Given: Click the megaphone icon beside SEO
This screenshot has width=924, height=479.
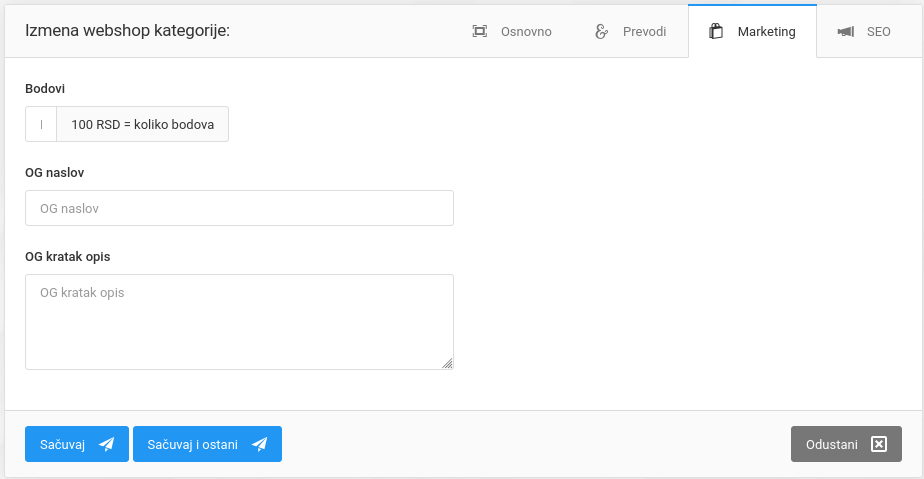Looking at the screenshot, I should tap(845, 32).
